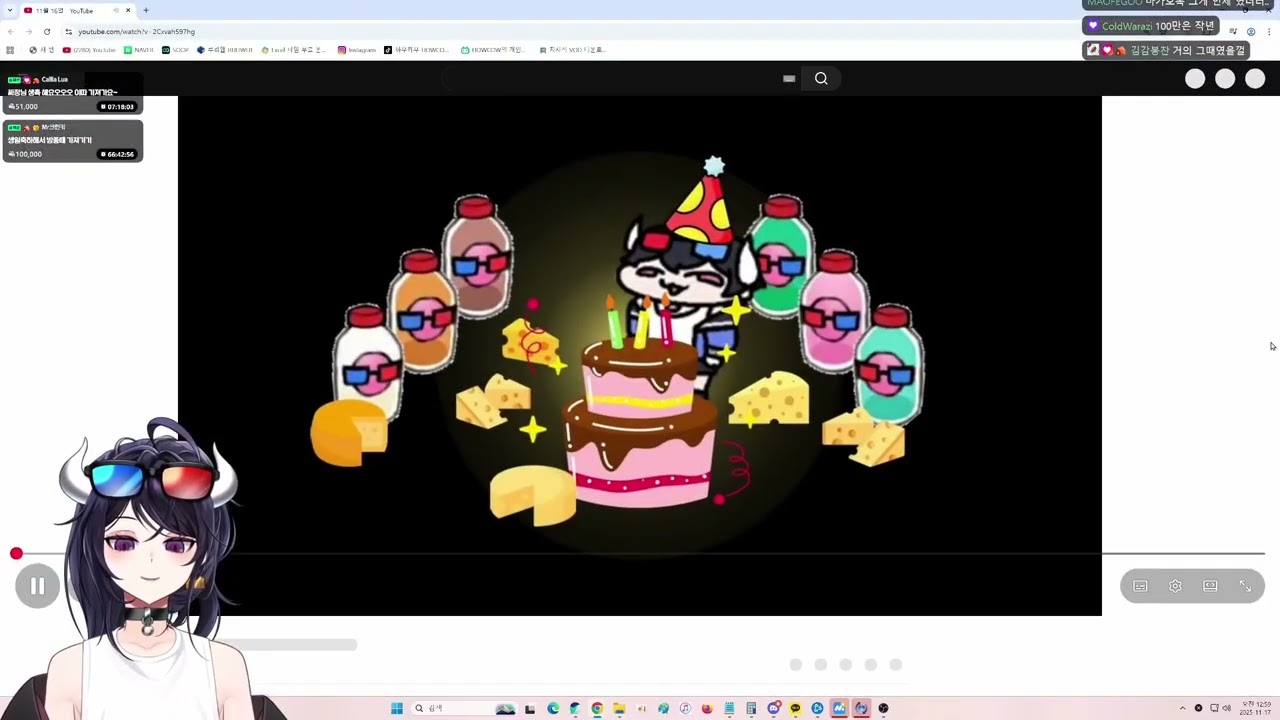Click the red playhead on the video progress bar
Screen dimensions: 1280x720
click(x=16, y=553)
